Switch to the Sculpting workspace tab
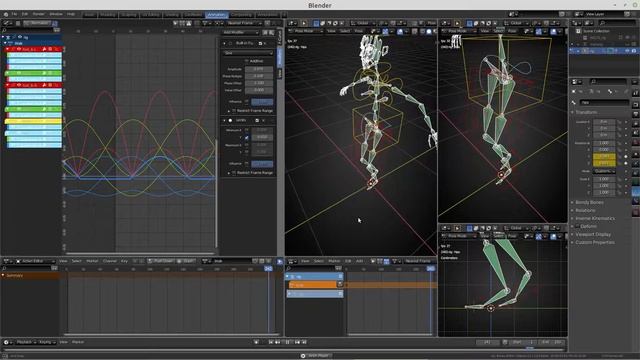 129,15
